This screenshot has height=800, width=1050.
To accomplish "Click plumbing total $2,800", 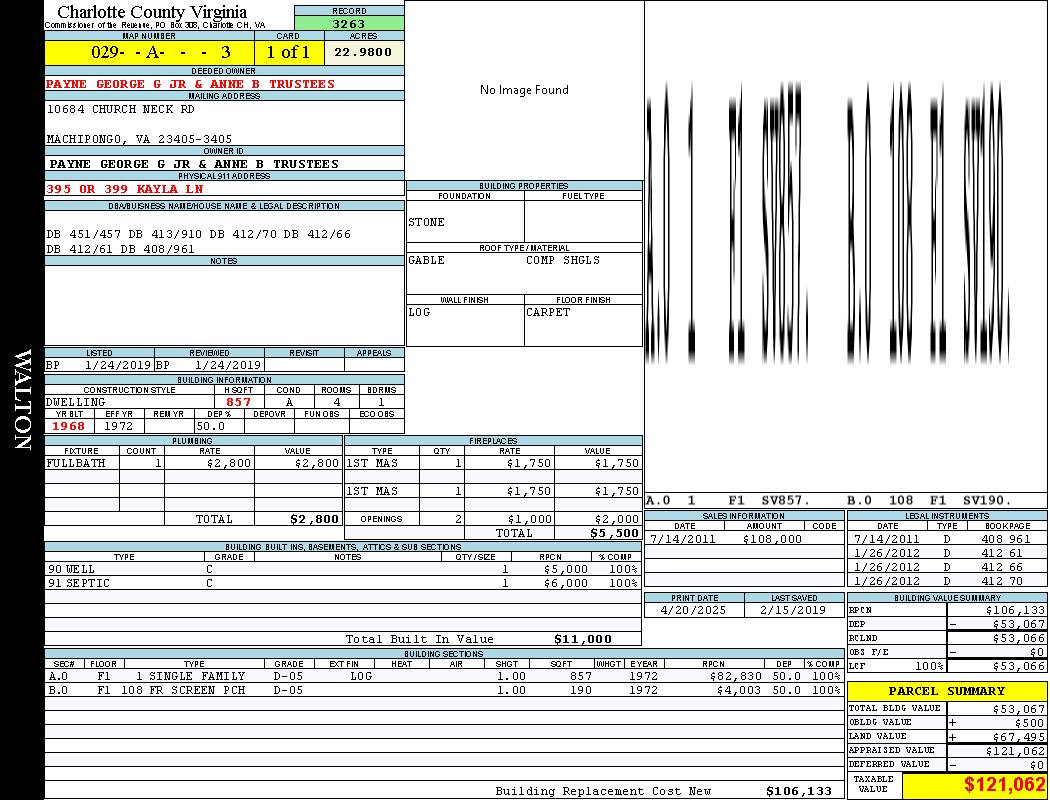I will click(315, 519).
